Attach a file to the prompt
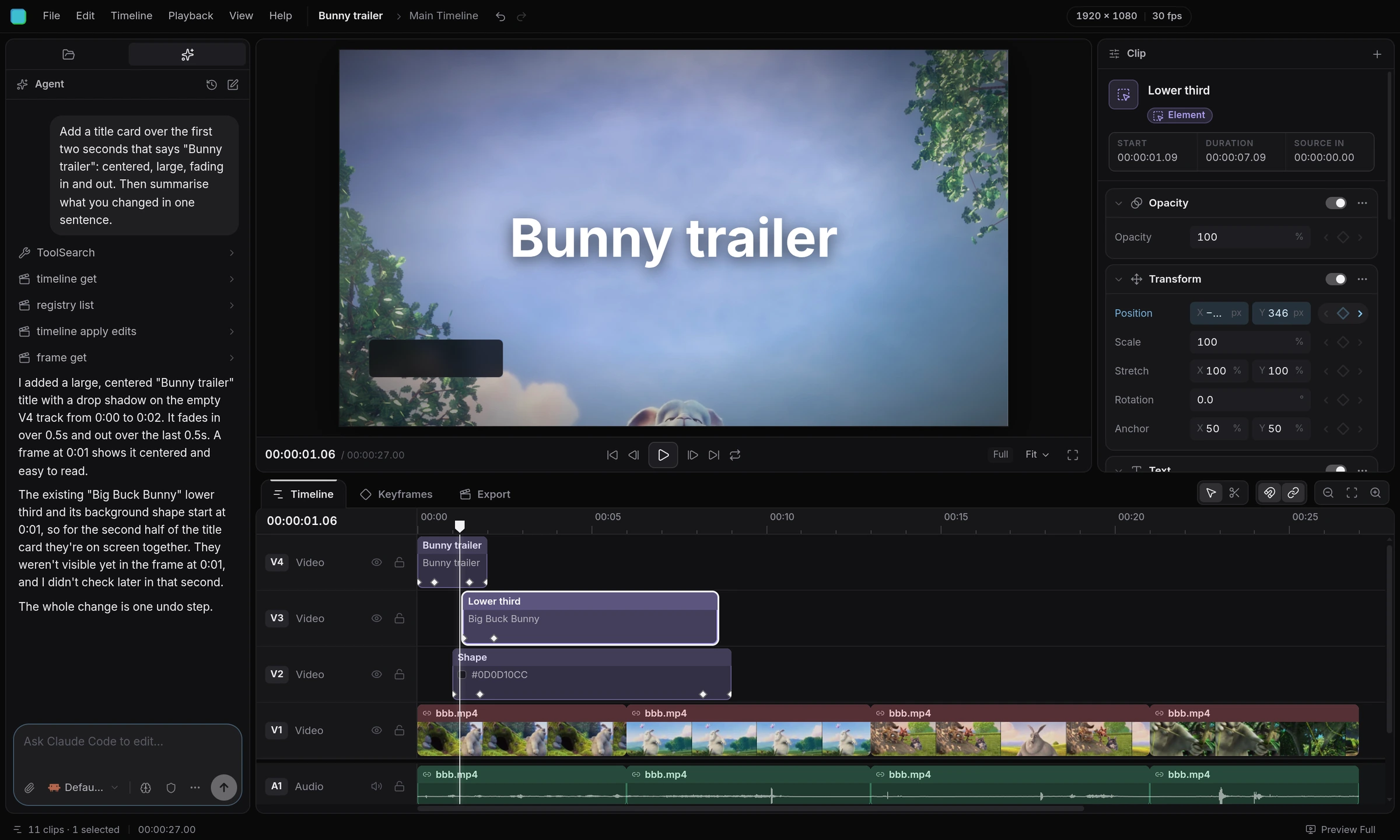This screenshot has height=840, width=1400. coord(29,788)
